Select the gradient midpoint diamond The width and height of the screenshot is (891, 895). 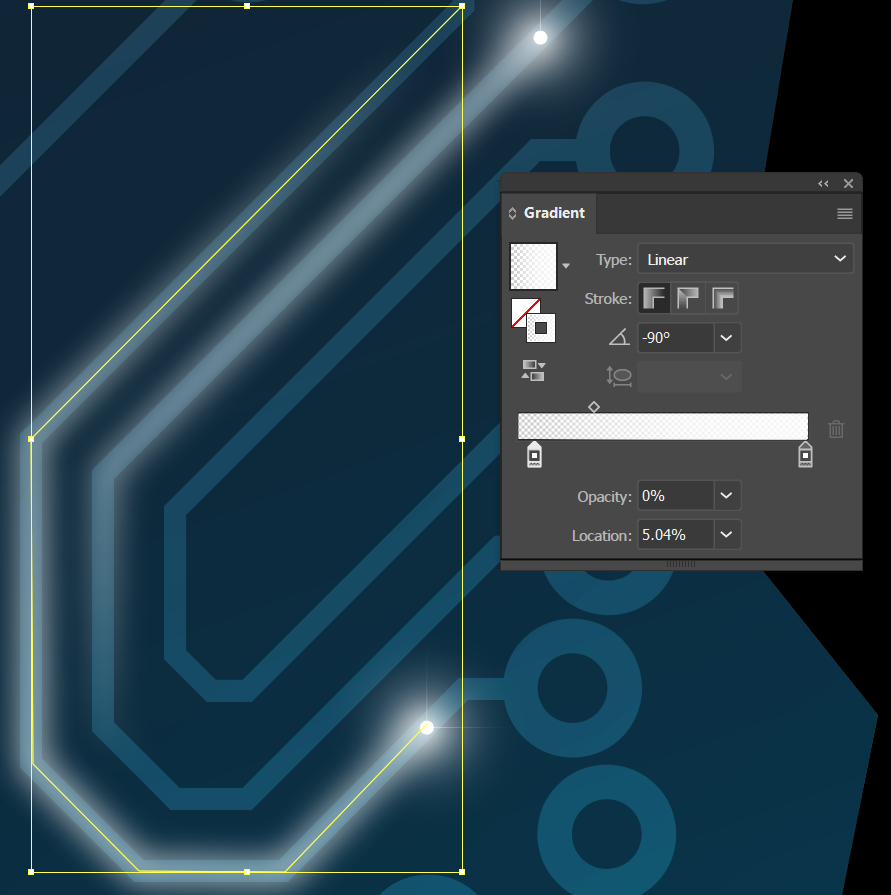click(x=594, y=407)
